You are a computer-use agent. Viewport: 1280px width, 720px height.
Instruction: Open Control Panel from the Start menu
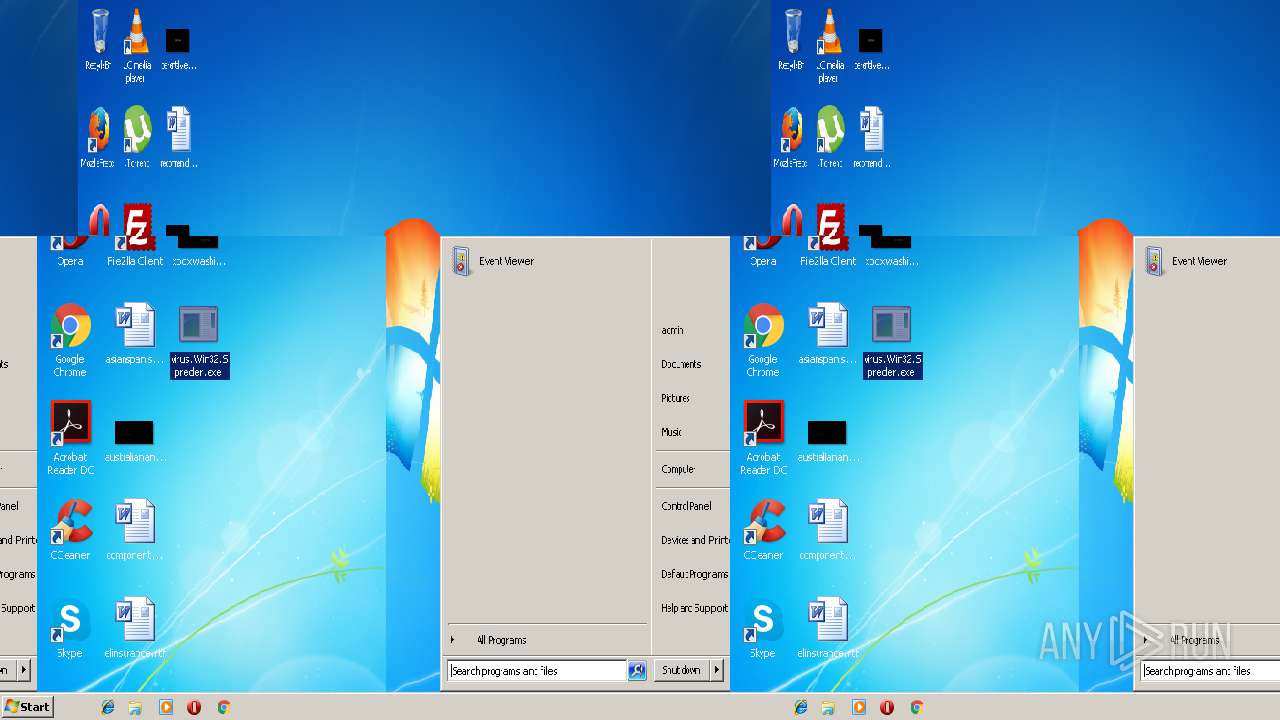pyautogui.click(x=686, y=506)
